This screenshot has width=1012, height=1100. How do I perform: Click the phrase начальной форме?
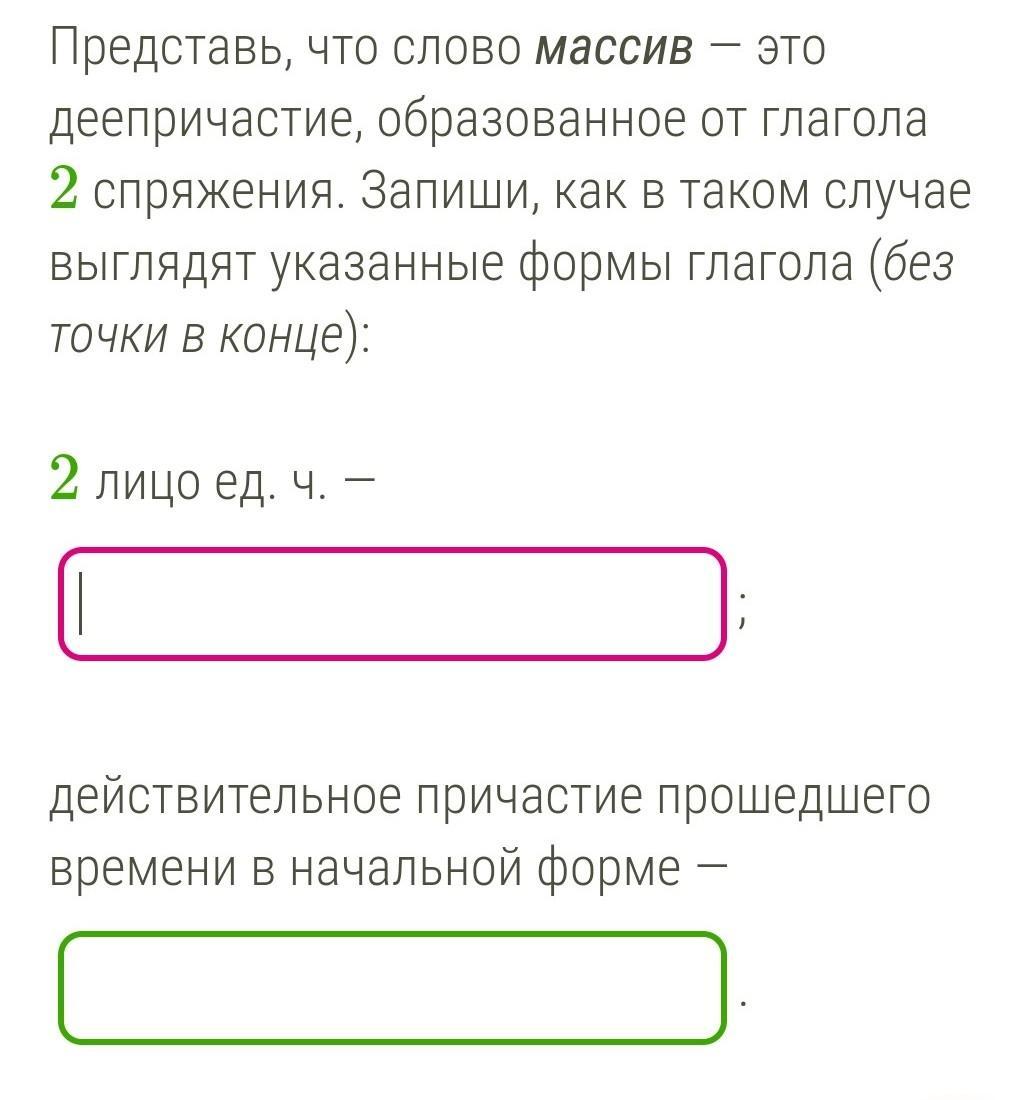[485, 870]
